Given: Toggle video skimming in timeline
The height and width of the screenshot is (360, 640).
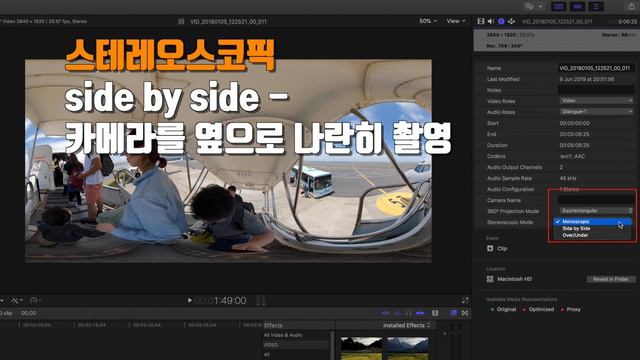Looking at the screenshot, I should (x=385, y=313).
